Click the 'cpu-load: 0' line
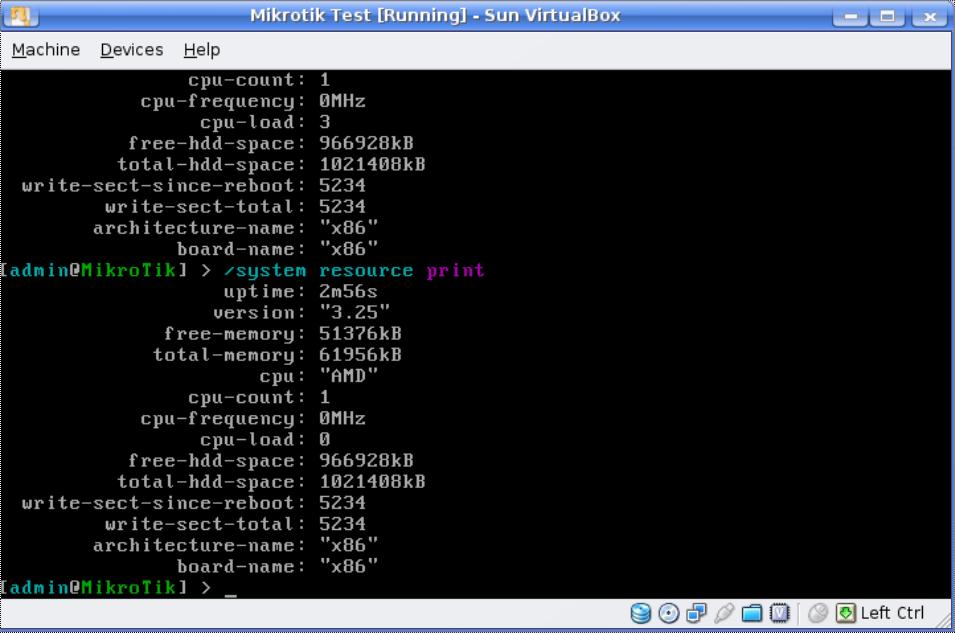 (265, 439)
